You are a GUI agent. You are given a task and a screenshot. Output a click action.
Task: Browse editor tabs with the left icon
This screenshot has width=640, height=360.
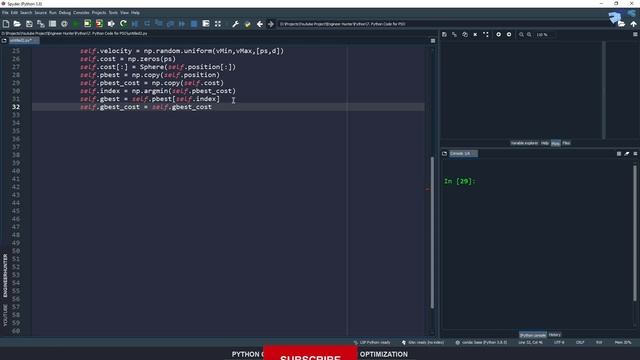tap(4, 41)
